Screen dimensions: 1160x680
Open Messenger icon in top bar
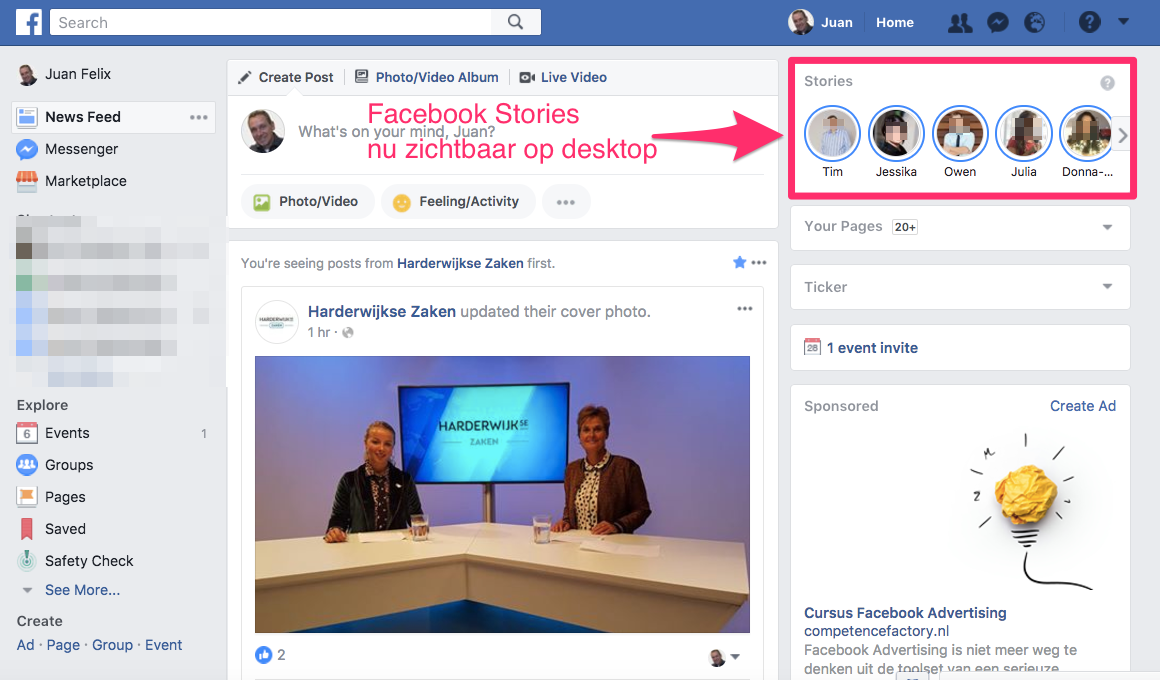(997, 22)
